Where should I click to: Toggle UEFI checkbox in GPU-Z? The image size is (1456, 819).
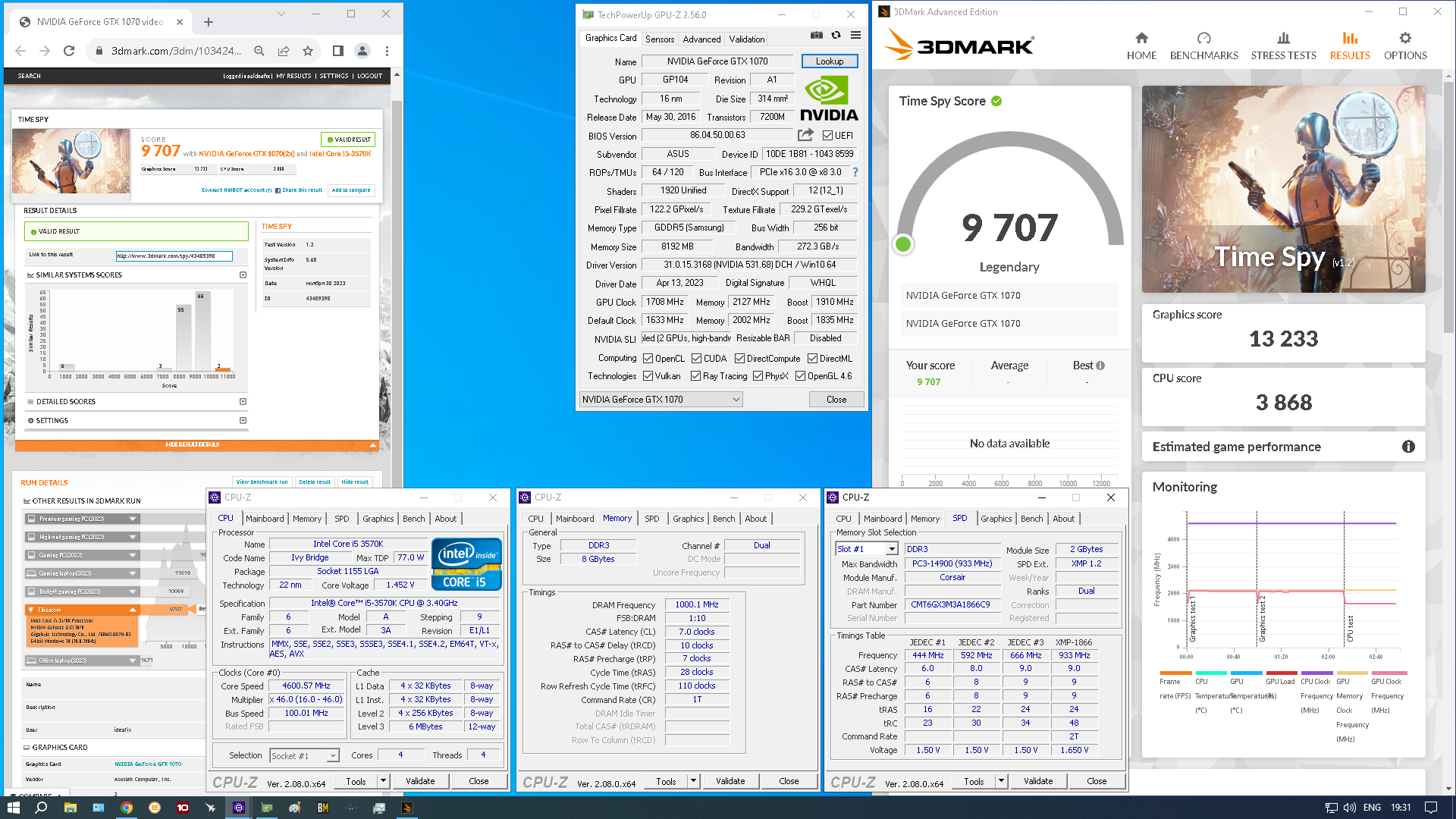click(x=827, y=136)
